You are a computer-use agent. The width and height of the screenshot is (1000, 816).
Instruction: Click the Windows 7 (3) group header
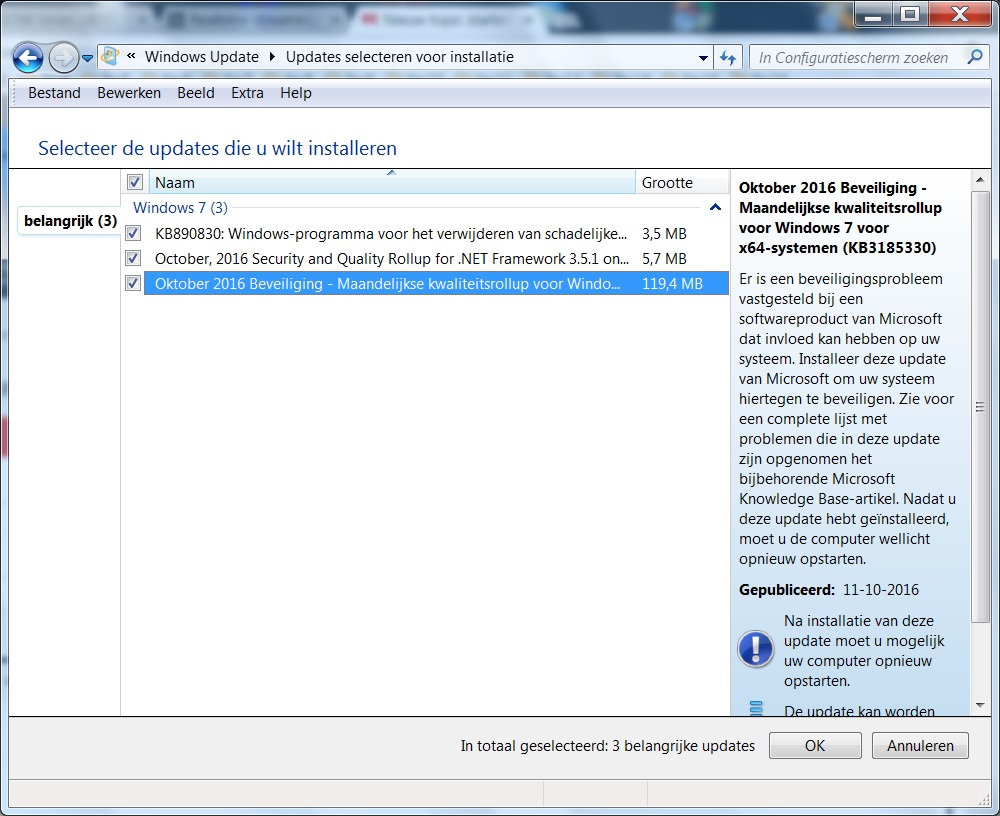click(180, 208)
